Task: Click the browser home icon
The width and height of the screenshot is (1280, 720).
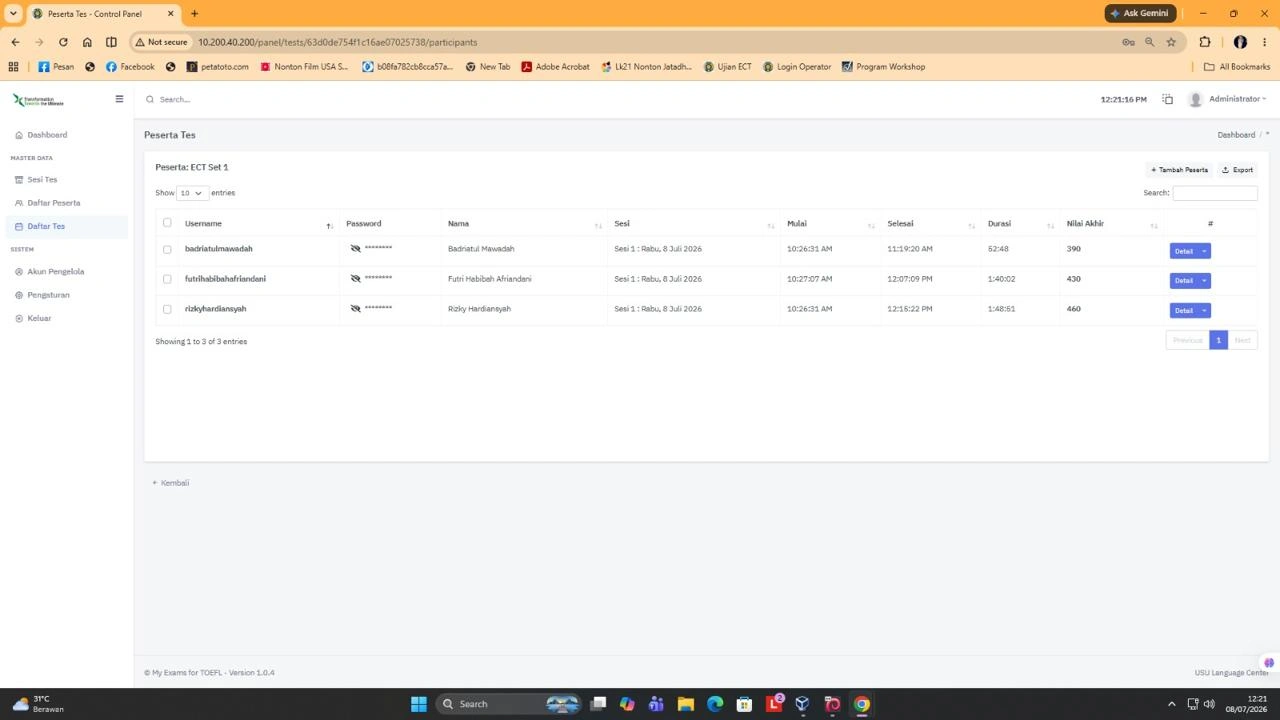Action: [87, 42]
